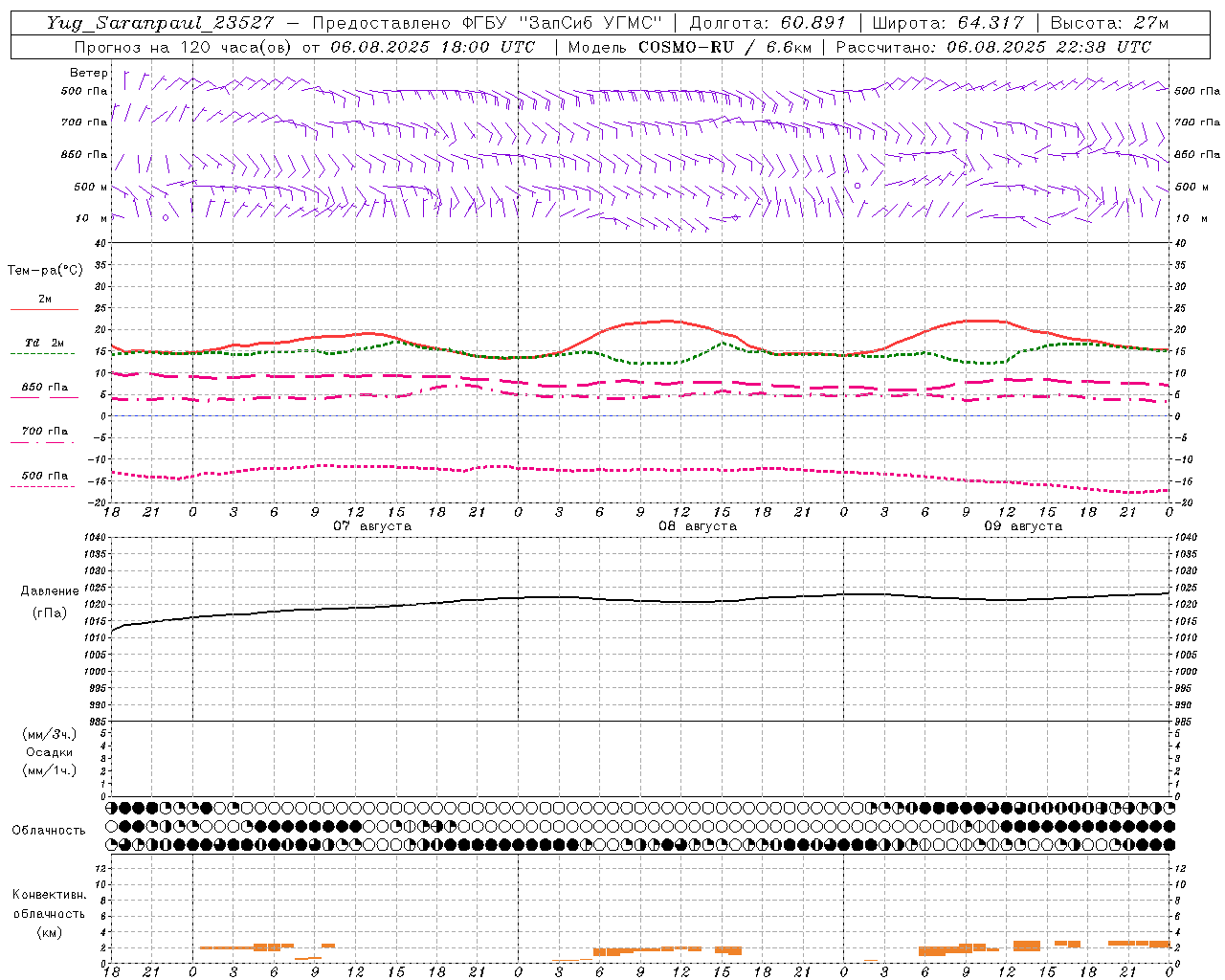This screenshot has height=980, width=1225.
Task: Click the 40 value at the top of the left temperature axis
Action: pyautogui.click(x=100, y=243)
